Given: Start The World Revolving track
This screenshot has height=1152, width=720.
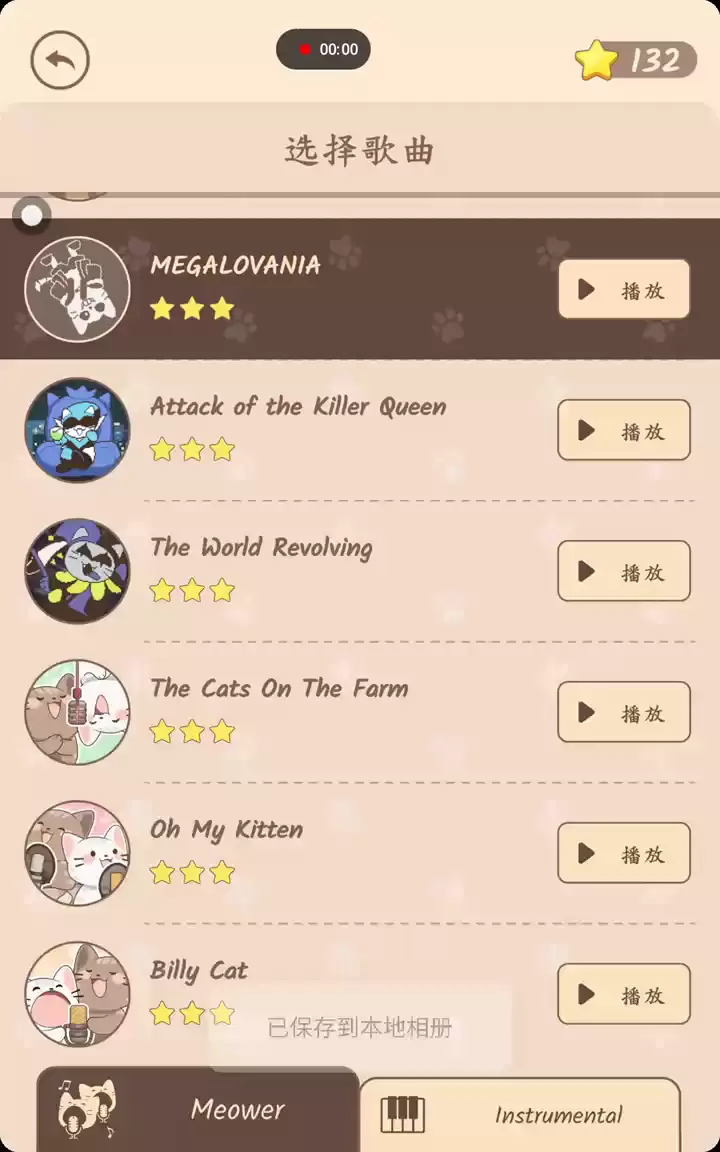Looking at the screenshot, I should pos(624,571).
